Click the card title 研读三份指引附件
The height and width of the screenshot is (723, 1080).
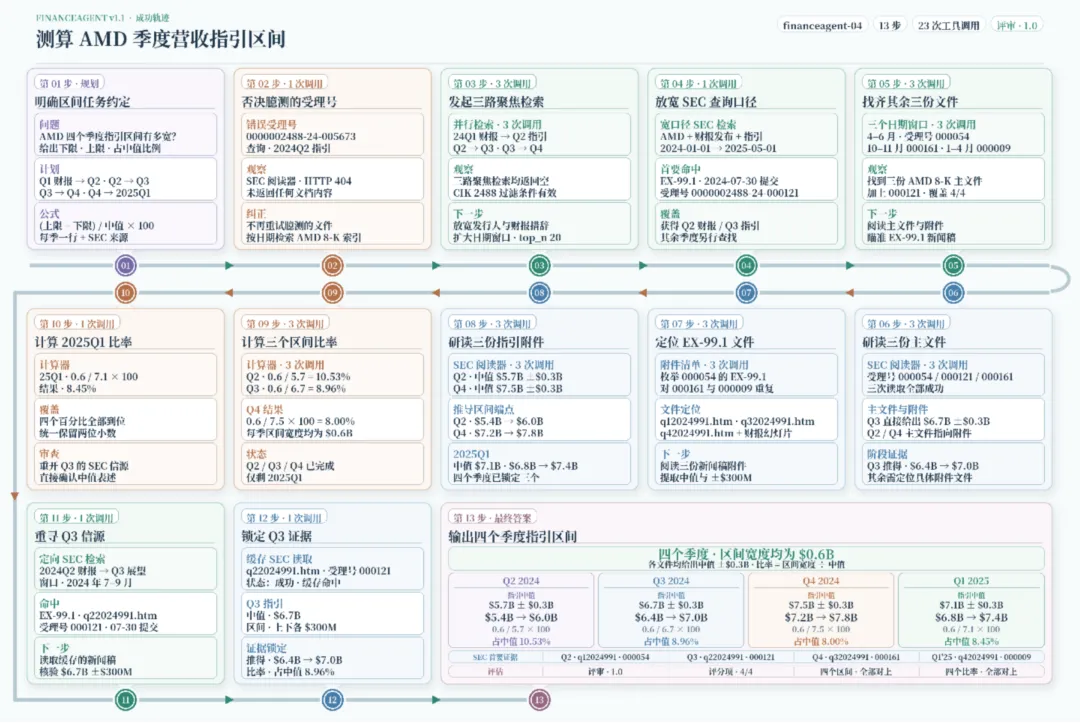(x=497, y=342)
